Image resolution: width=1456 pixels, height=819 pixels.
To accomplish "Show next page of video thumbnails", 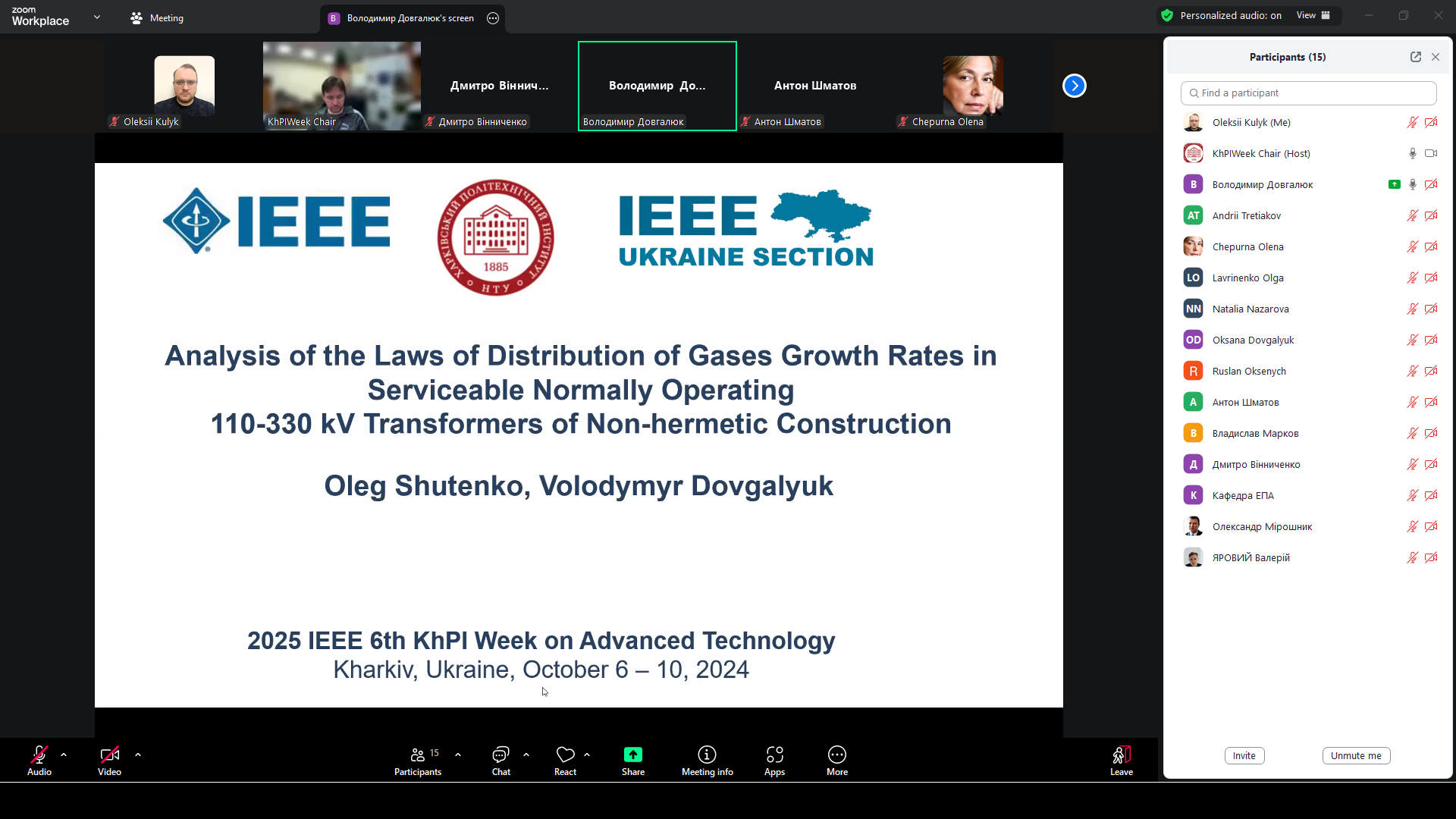I will coord(1075,86).
